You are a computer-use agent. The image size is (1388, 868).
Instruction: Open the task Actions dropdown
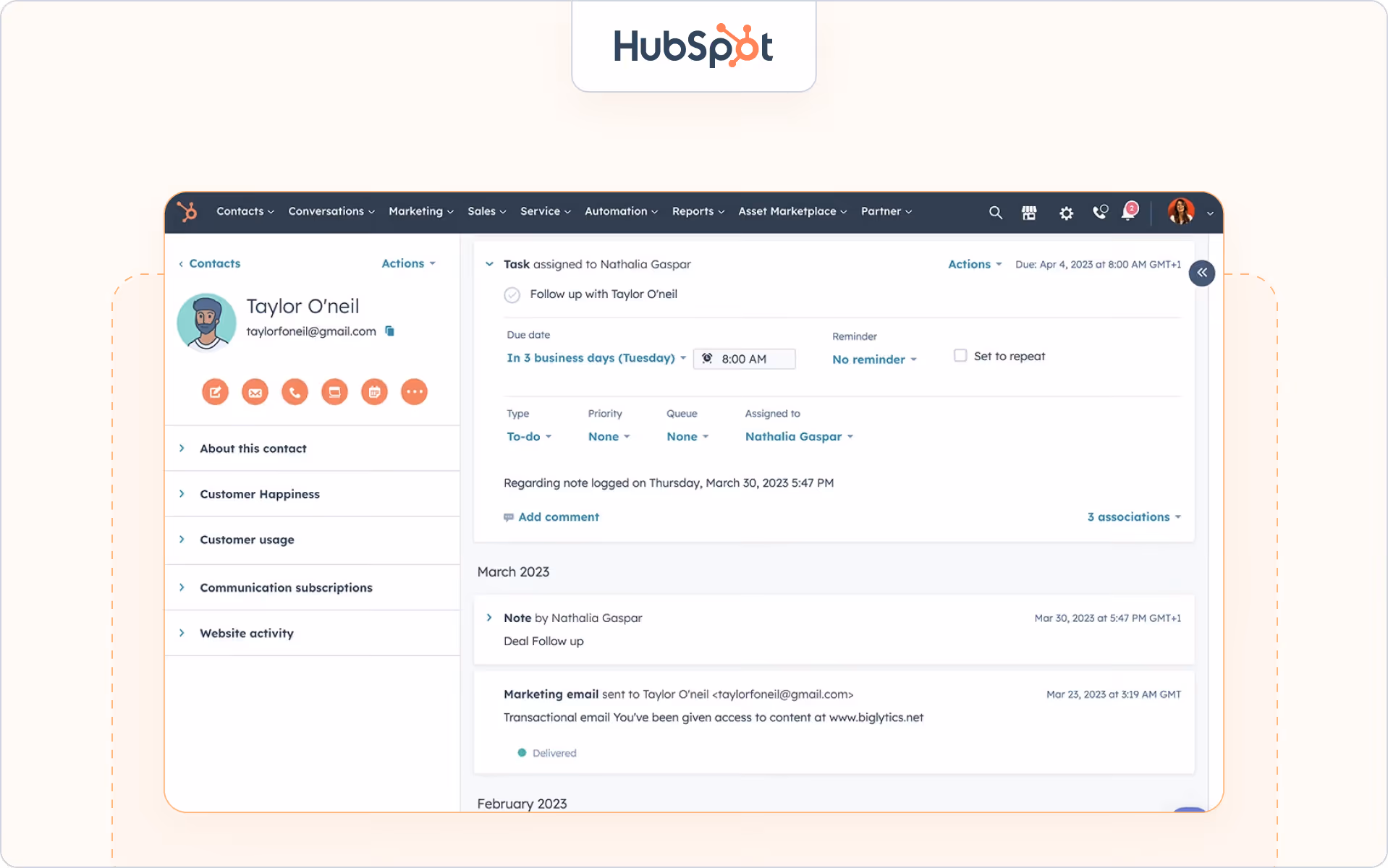coord(975,264)
